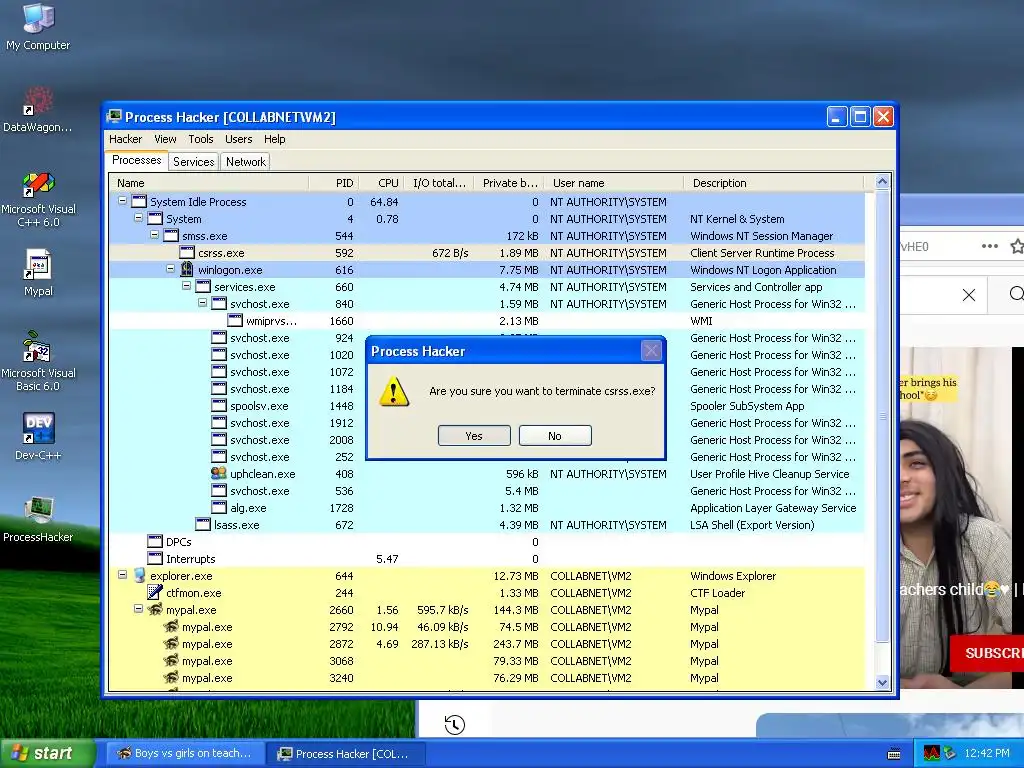The height and width of the screenshot is (768, 1024).
Task: Click the Start button
Action: 47,753
